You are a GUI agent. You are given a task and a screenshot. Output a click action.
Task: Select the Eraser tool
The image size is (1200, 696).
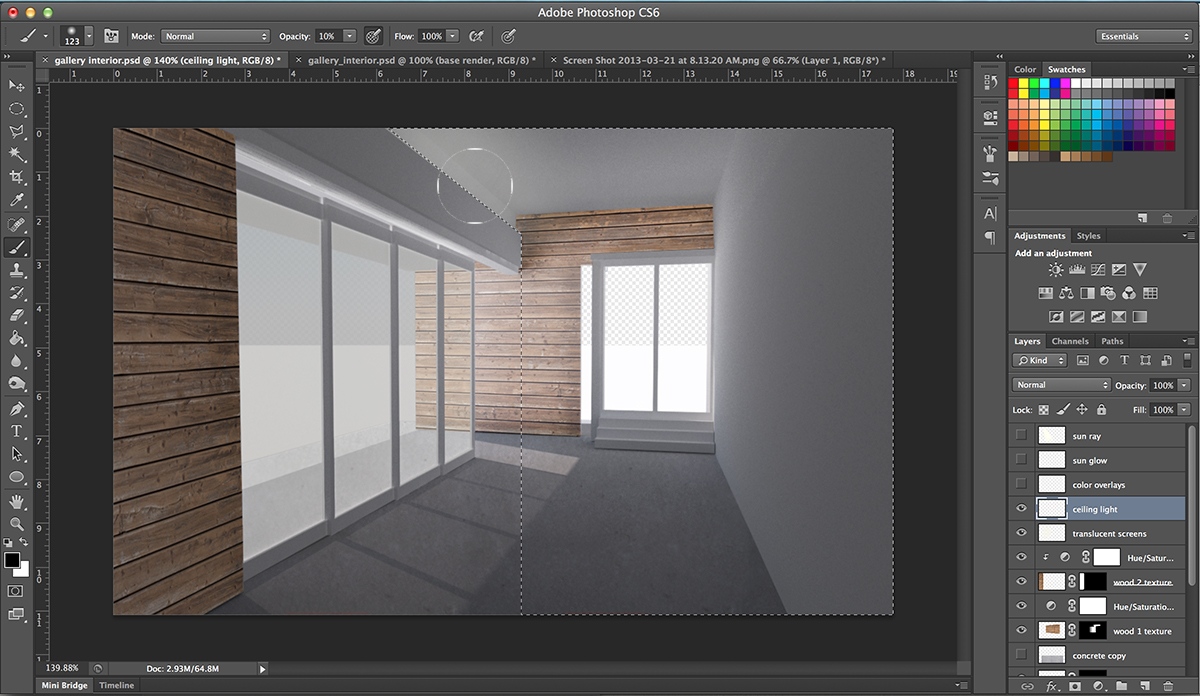pos(17,315)
